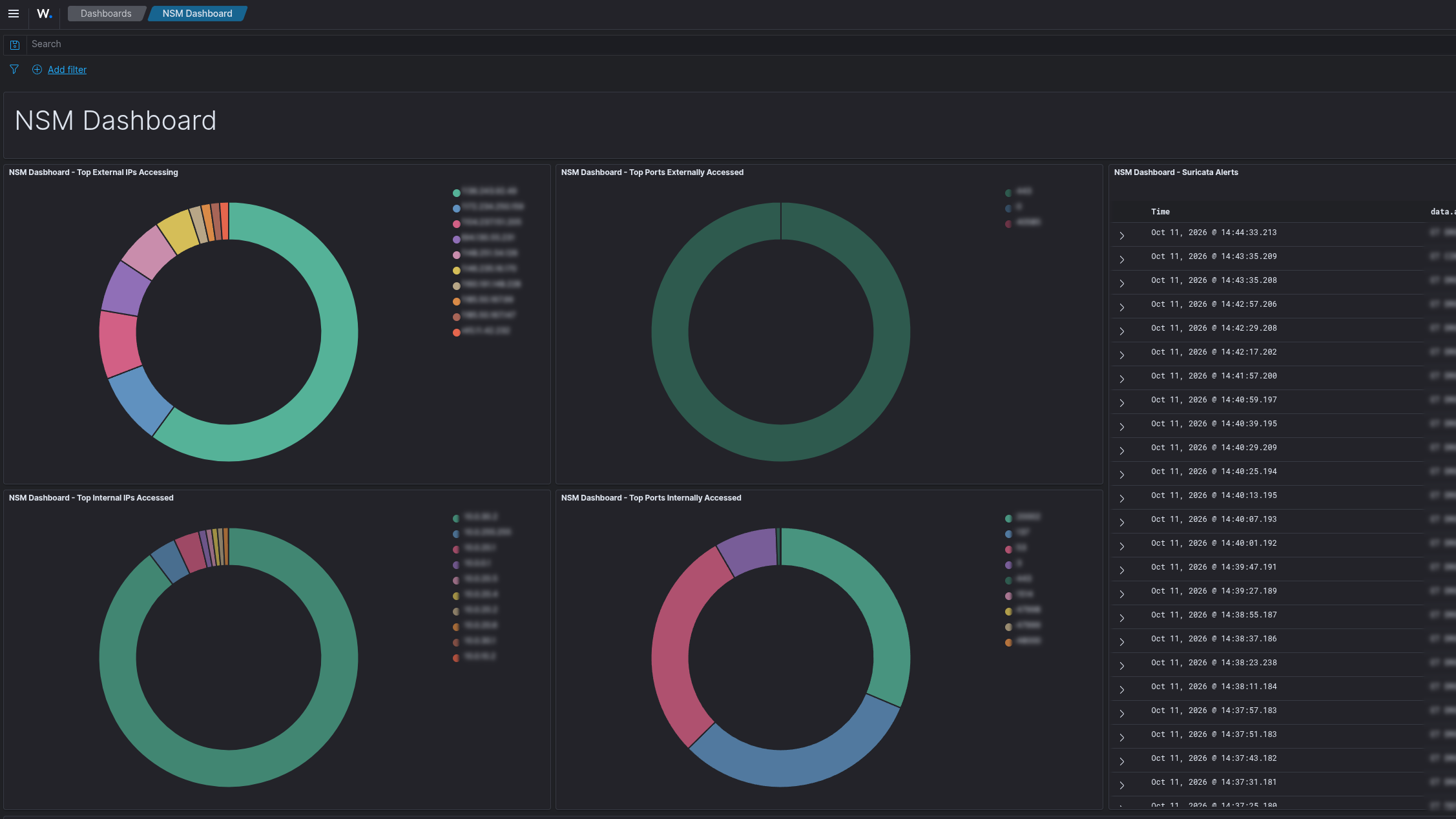
Task: Click the Wazuh W. logo
Action: pos(44,14)
